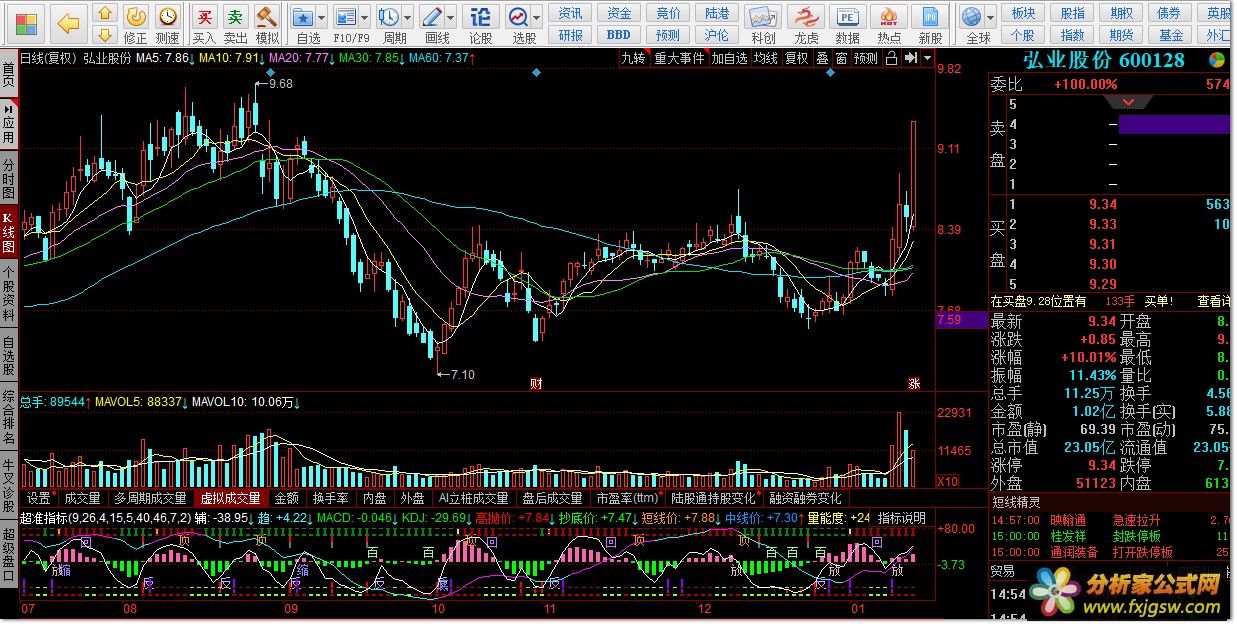Toggle 重大事件 major events display

679,59
